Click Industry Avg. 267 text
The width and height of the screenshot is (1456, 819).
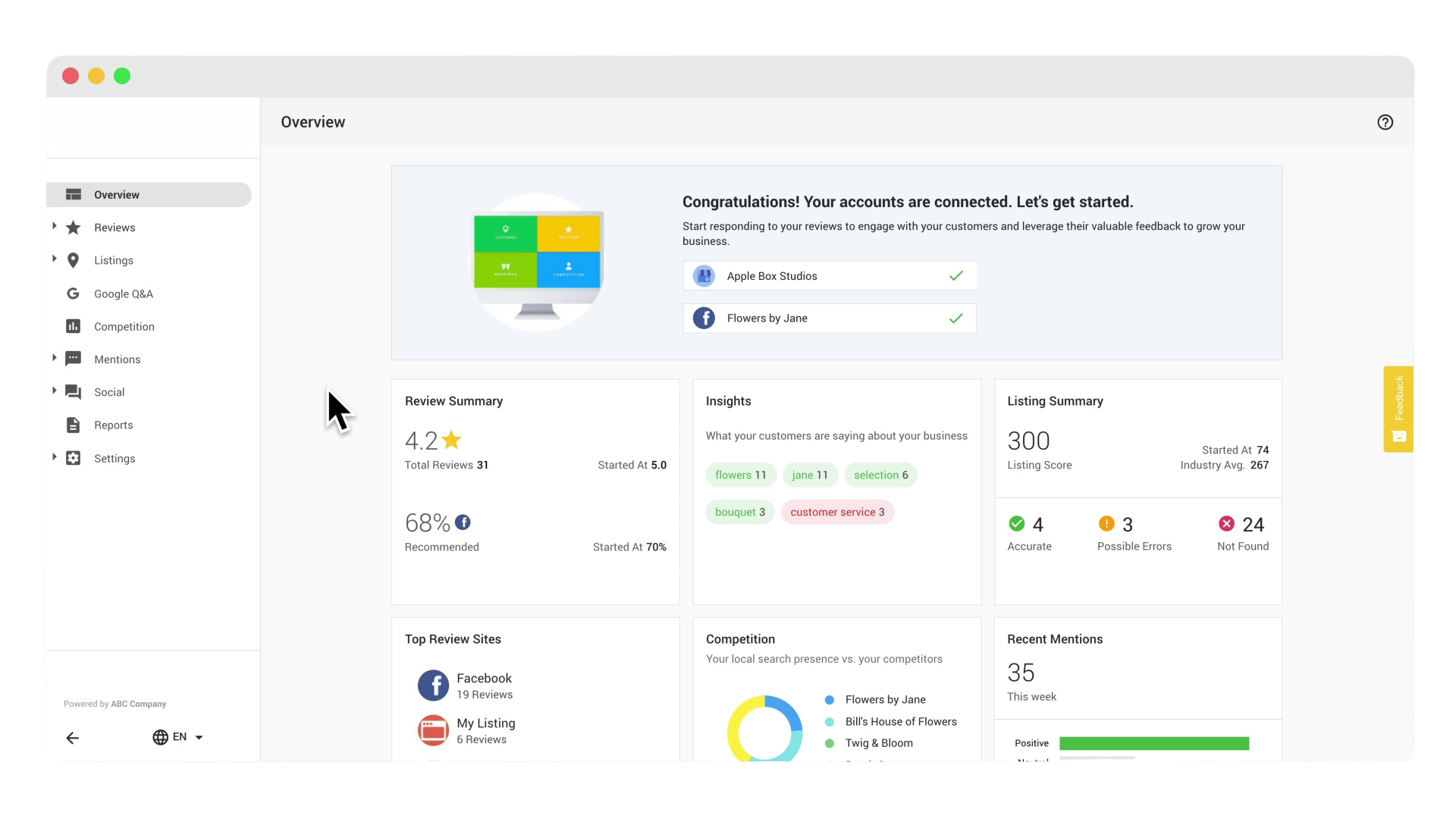[1224, 465]
